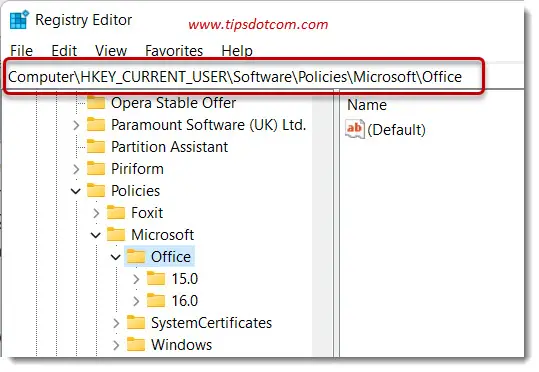Viewport: 539px width, 372px height.
Task: Select the 15.0 folder icon
Action: pyautogui.click(x=156, y=278)
